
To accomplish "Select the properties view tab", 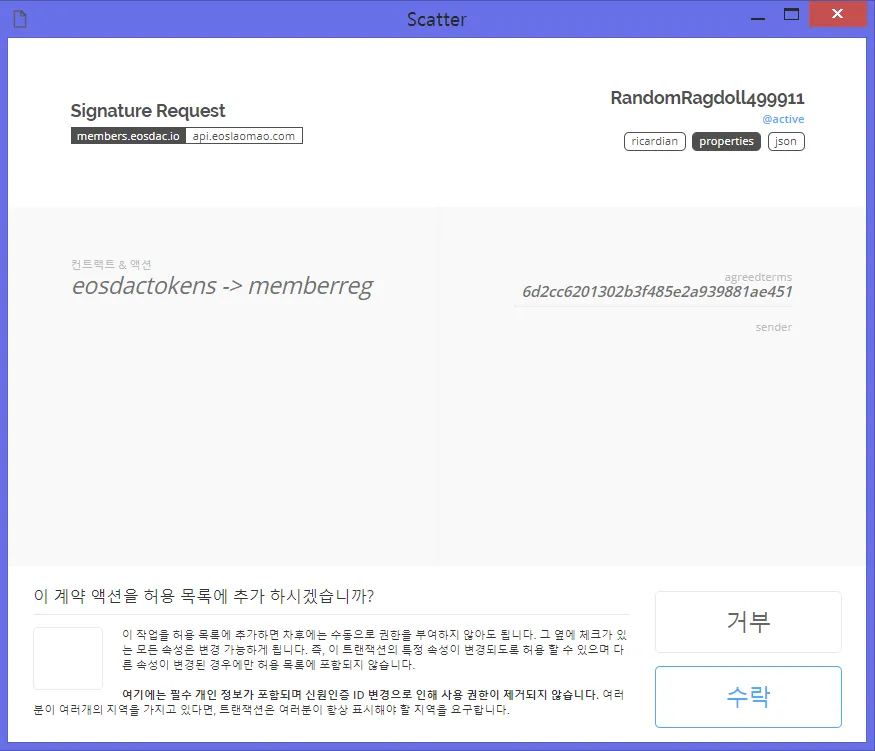I will pos(726,141).
